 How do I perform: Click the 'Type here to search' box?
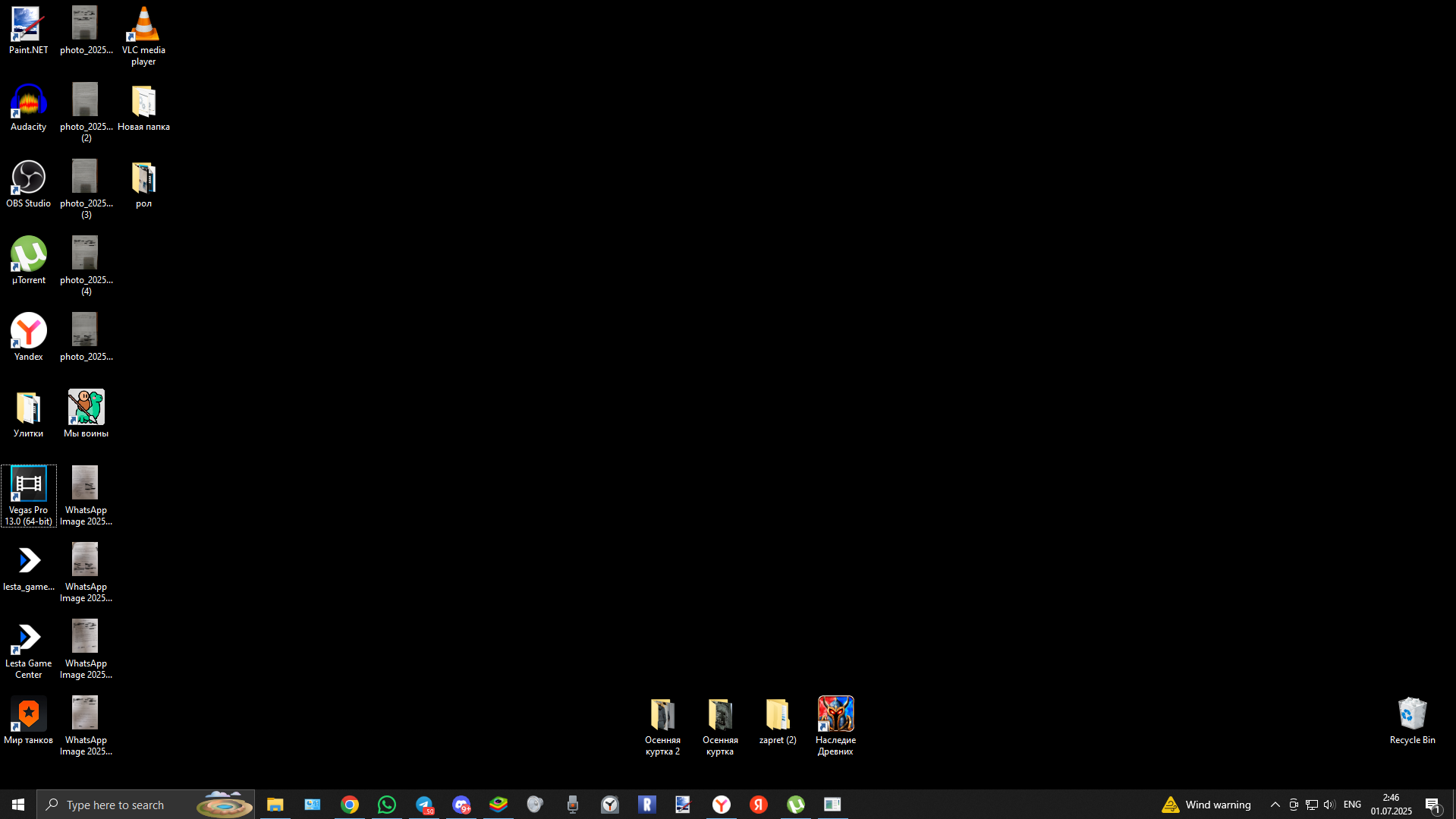pos(146,805)
